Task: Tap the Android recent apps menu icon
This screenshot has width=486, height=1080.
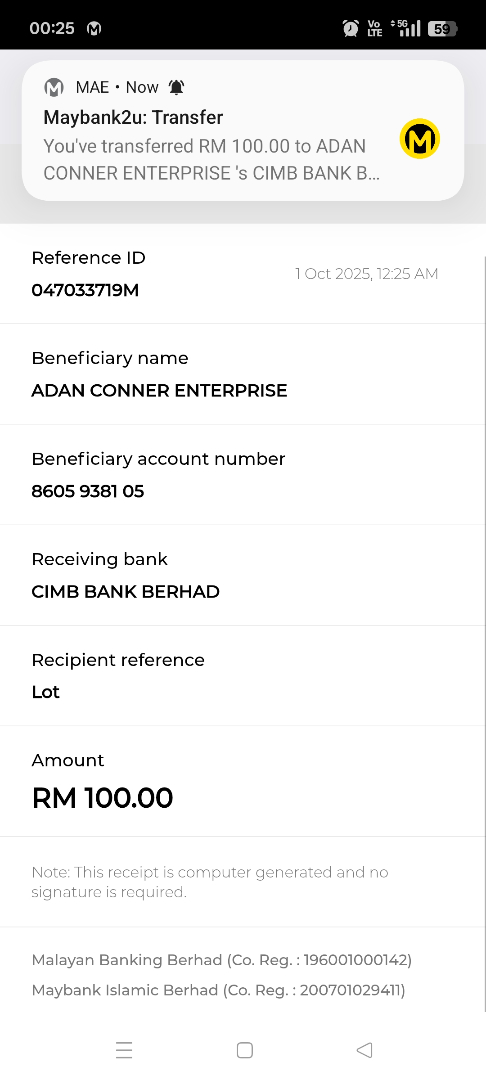Action: pos(124,1050)
